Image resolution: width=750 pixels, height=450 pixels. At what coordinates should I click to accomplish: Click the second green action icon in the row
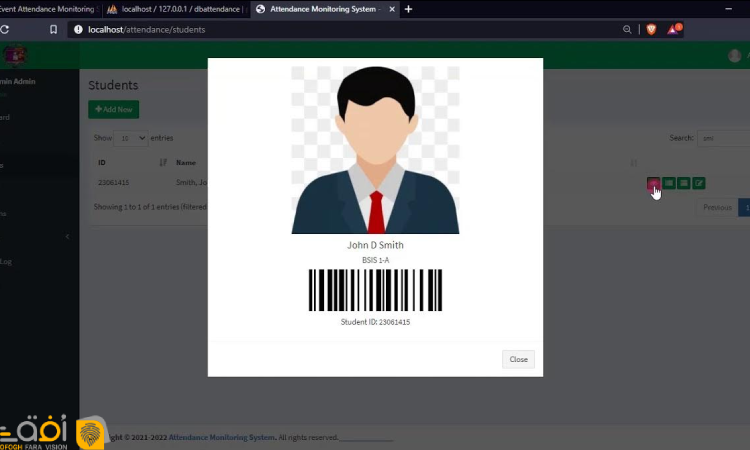pyautogui.click(x=669, y=183)
